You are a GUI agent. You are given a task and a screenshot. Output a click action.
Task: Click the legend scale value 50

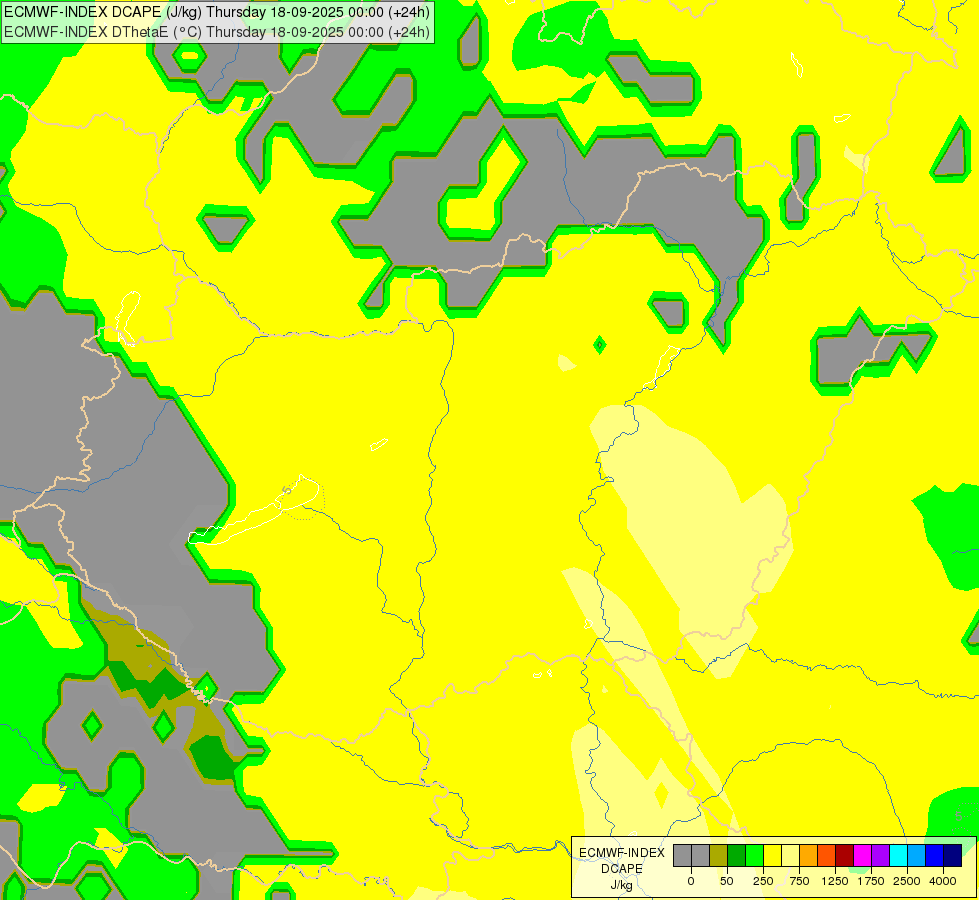(x=727, y=881)
